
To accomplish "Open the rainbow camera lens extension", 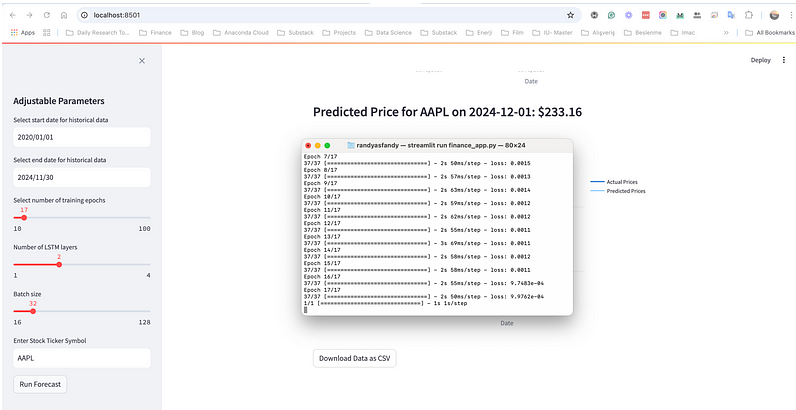I will [662, 15].
